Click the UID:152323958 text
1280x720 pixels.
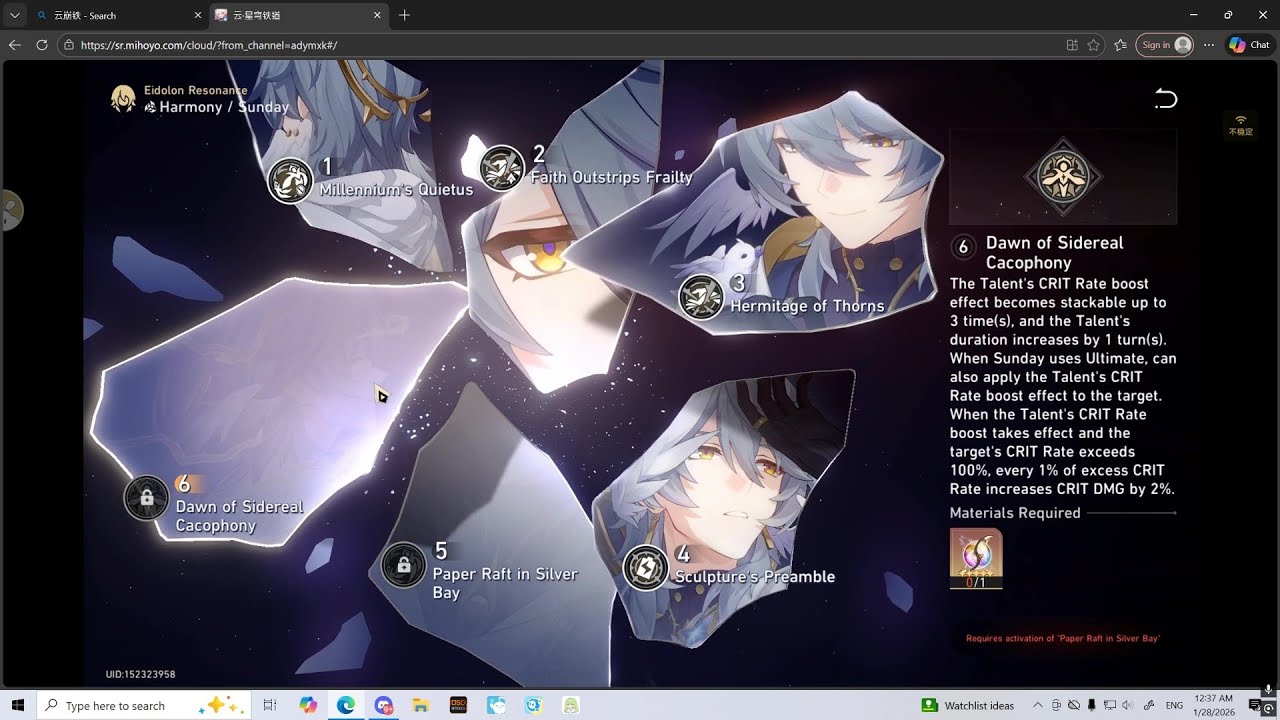coord(140,675)
